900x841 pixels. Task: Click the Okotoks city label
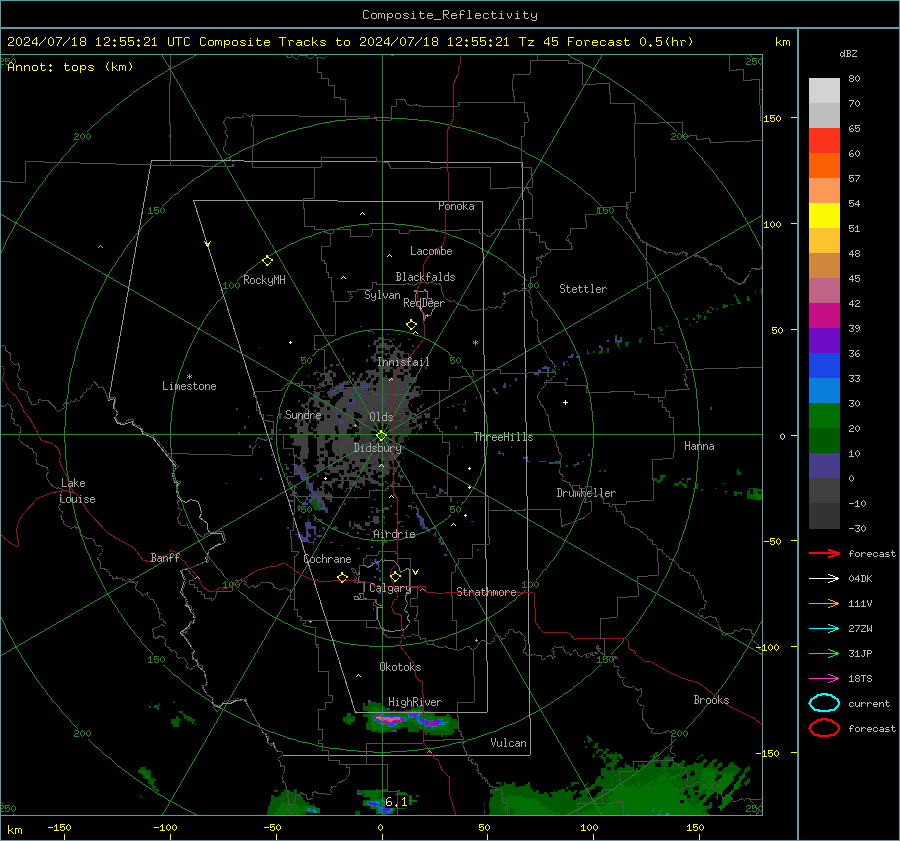[x=400, y=667]
